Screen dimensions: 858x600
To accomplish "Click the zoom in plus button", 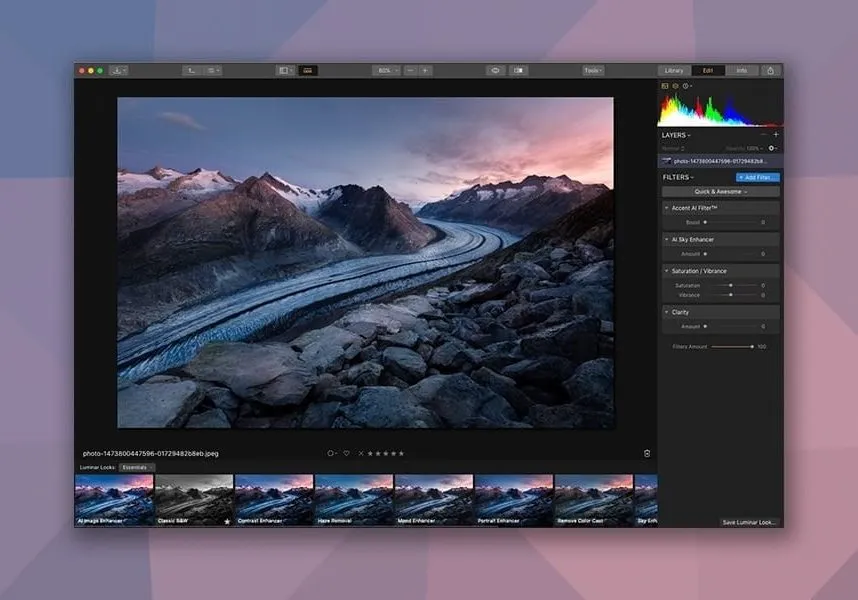I will point(425,71).
